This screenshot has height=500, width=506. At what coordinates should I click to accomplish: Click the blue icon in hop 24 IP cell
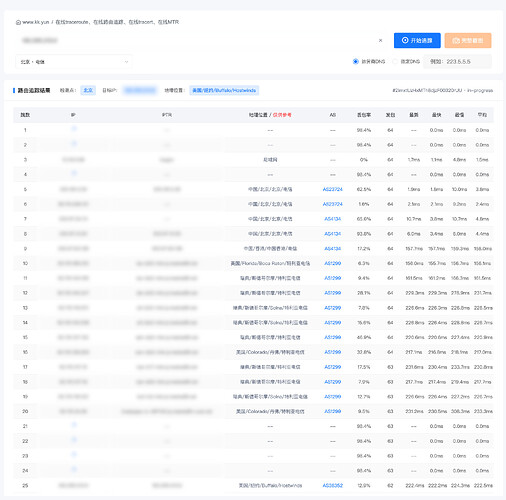[x=74, y=469]
